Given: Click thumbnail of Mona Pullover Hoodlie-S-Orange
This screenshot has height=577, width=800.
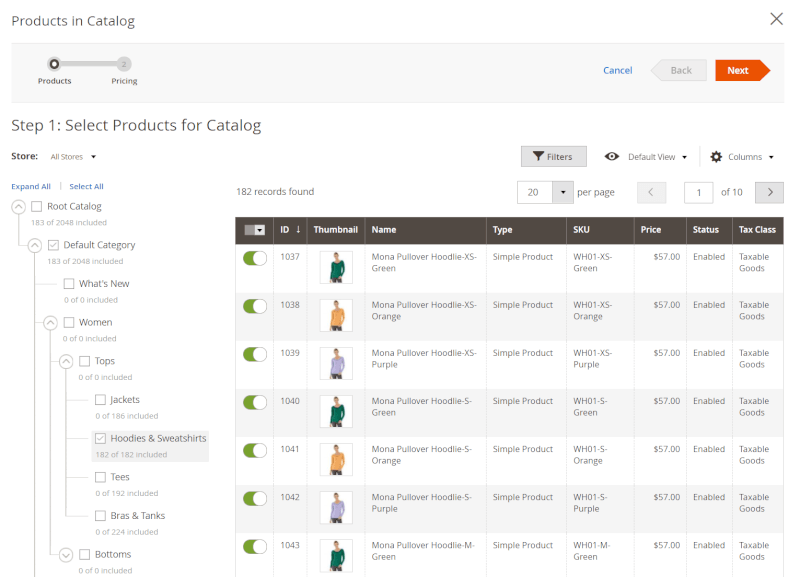Looking at the screenshot, I should click(x=336, y=460).
